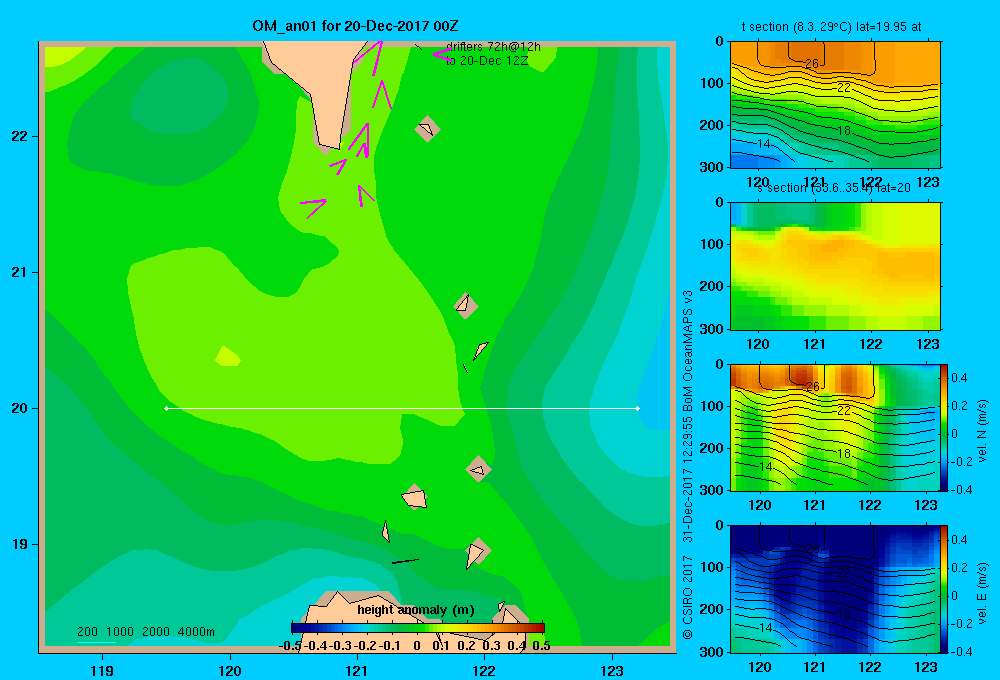Click the 18 contour label in vel. E section
Screen dimensions: 1000x680
[x=843, y=615]
